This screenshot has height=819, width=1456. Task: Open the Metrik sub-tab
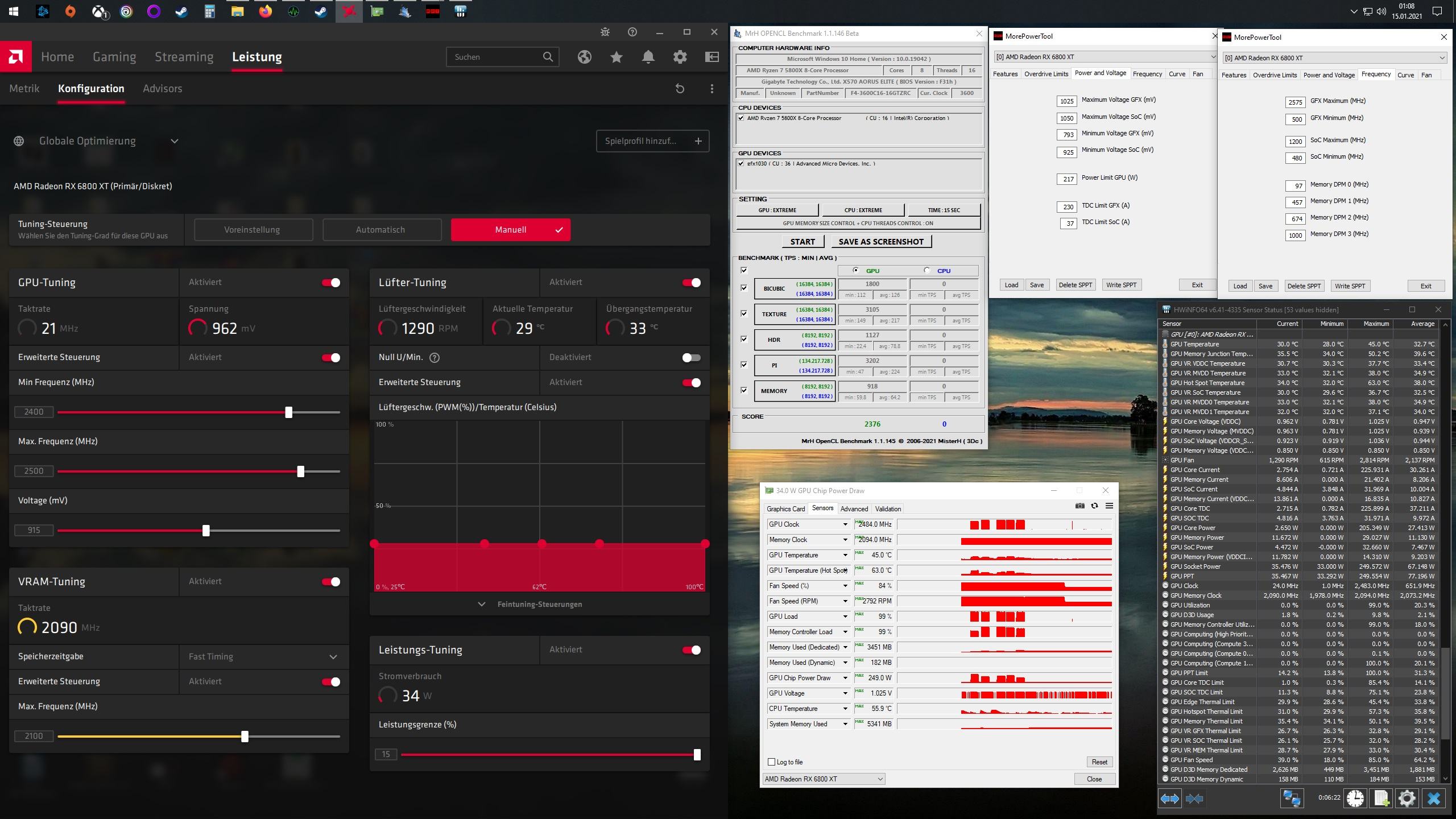pos(24,89)
